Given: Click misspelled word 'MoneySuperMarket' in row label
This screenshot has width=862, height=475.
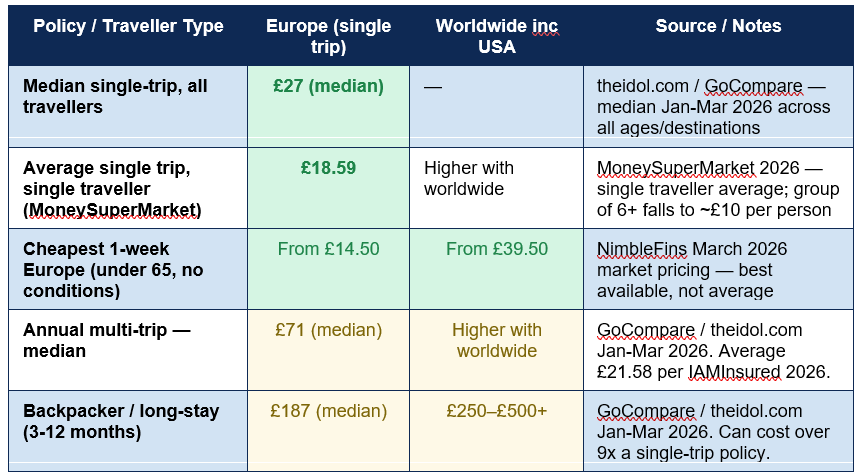Looking at the screenshot, I should (112, 210).
